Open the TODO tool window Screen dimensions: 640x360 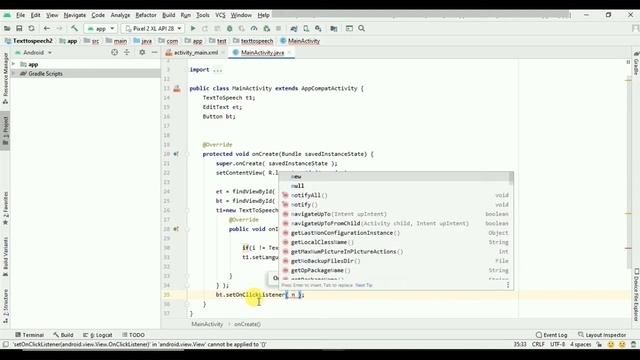(x=133, y=335)
